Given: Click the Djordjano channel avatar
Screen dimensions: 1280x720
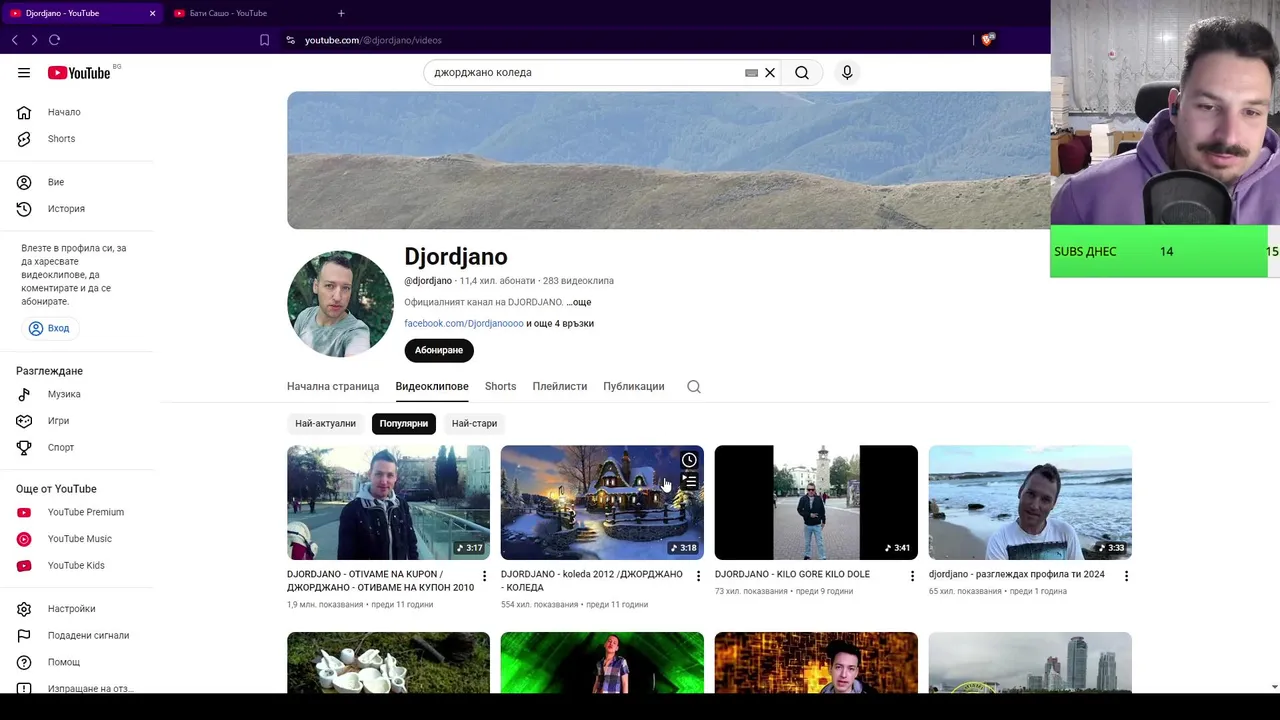Looking at the screenshot, I should (340, 304).
